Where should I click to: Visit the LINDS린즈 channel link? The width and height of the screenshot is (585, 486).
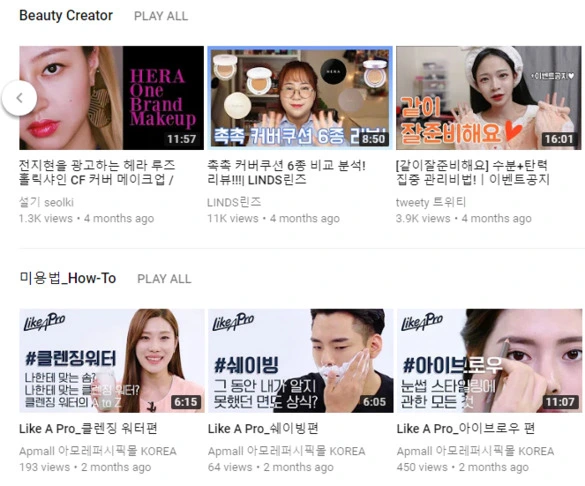click(234, 202)
